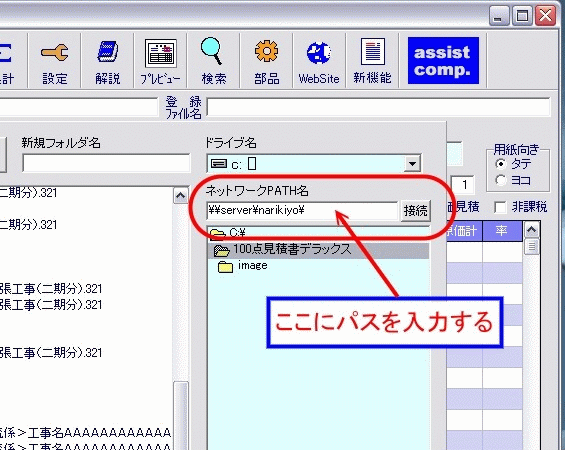This screenshot has width=565, height=450.
Task: Click the 登録ファイル名 input field
Action: [378, 107]
